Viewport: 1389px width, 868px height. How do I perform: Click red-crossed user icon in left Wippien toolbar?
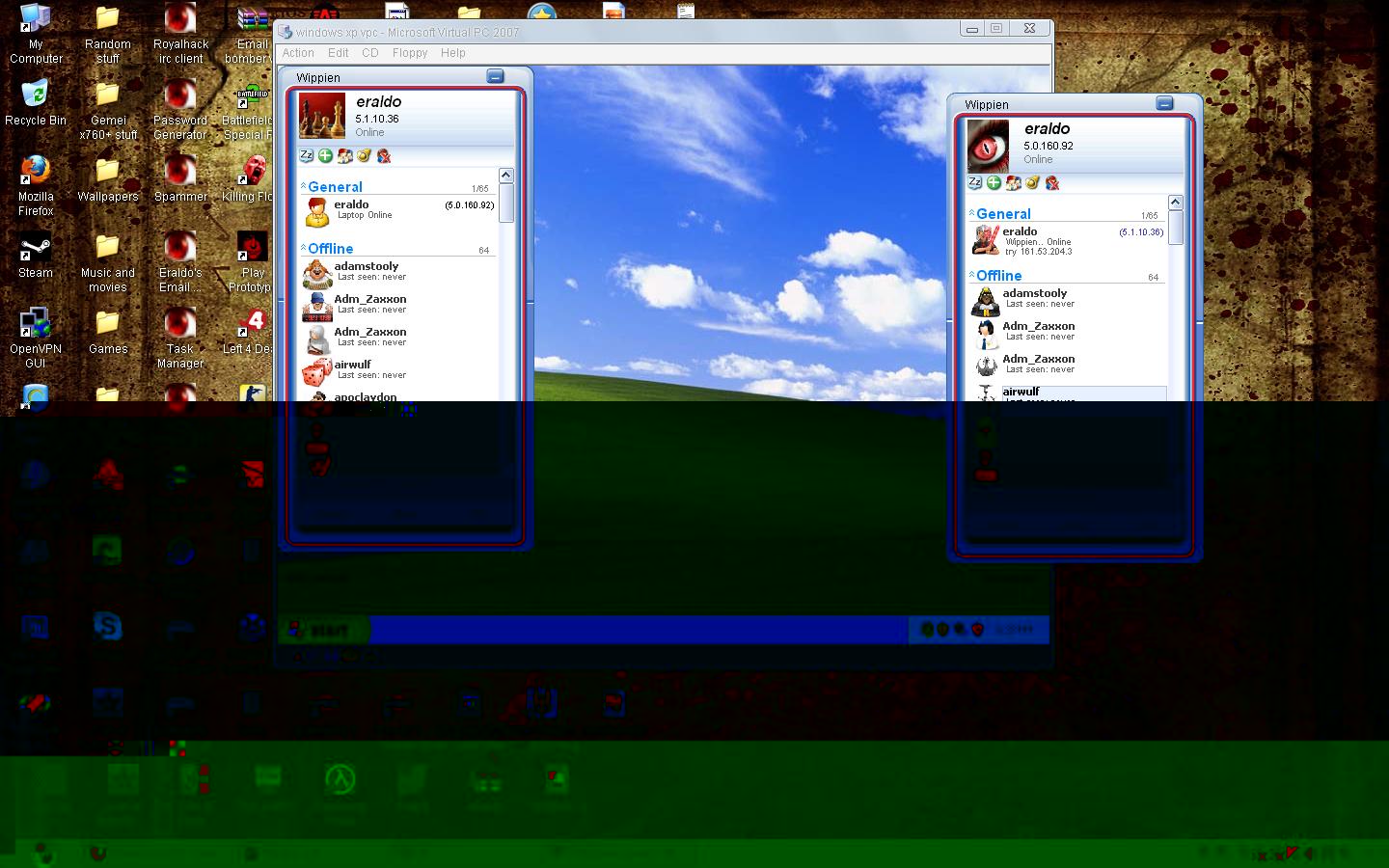click(384, 156)
